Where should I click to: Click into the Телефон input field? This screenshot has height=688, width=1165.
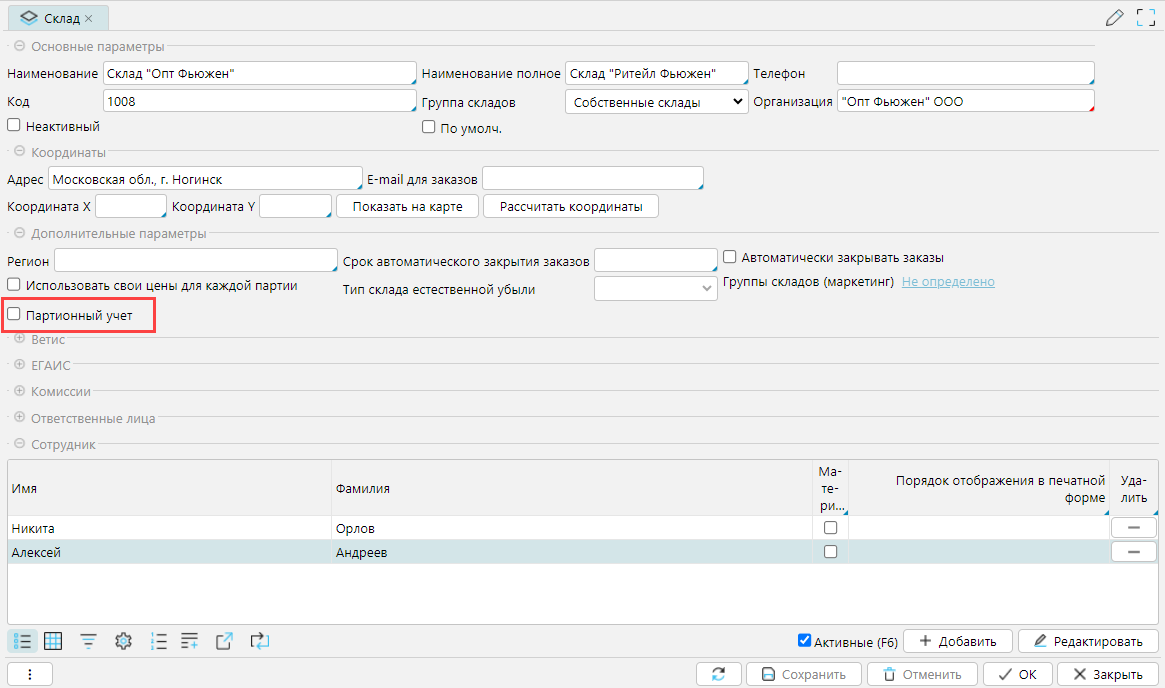965,74
